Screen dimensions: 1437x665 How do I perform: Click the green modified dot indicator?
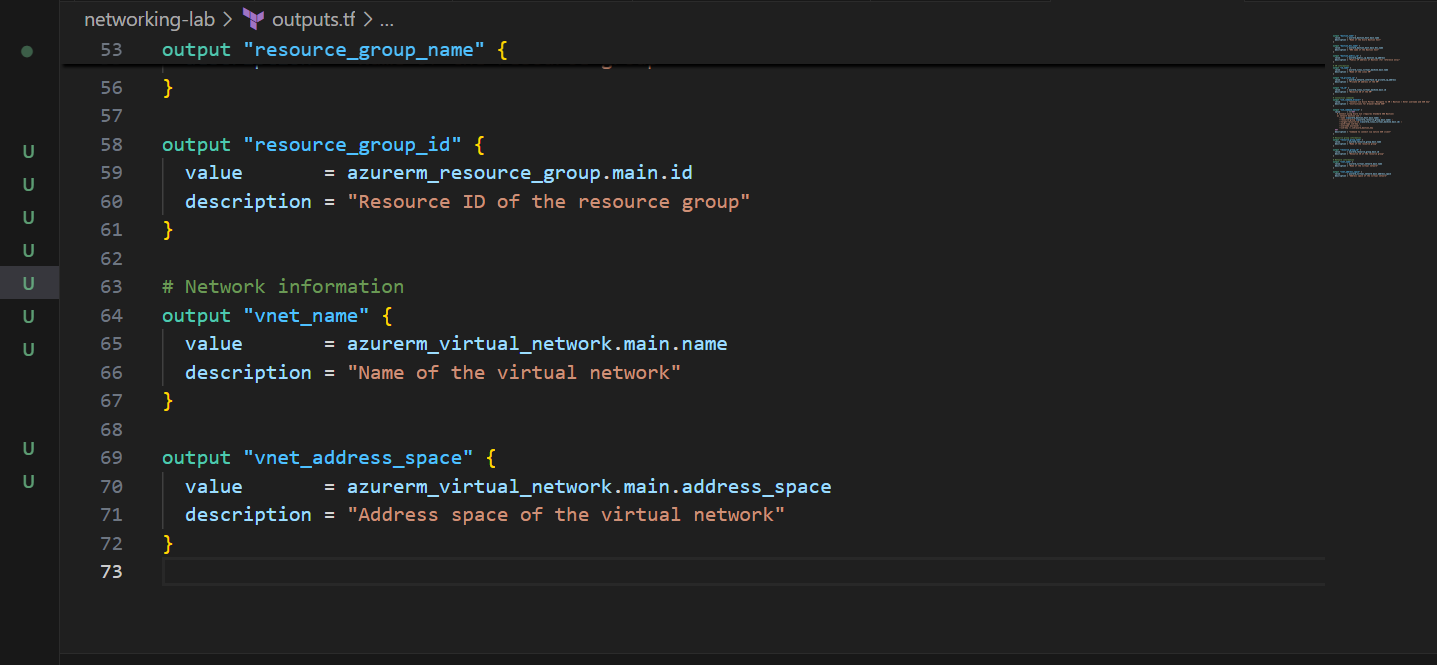pos(27,51)
